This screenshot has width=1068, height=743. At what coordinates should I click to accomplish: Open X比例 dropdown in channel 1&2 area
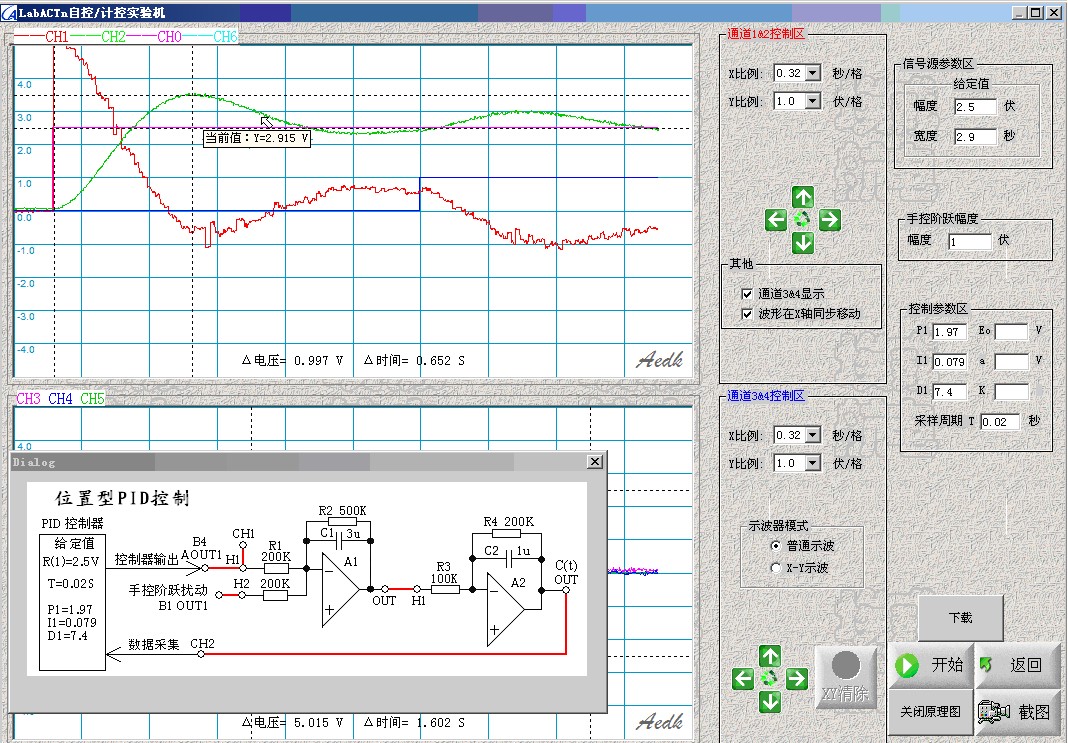(x=812, y=73)
